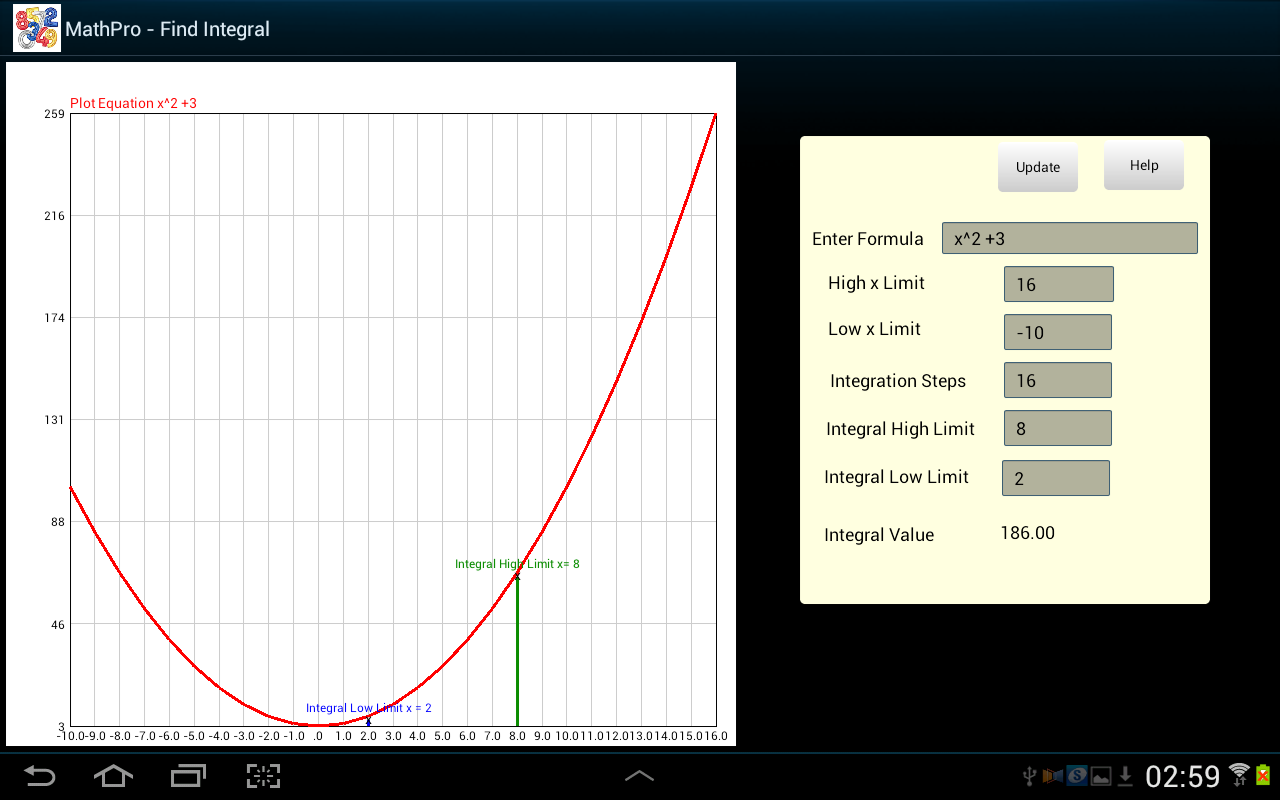Click the Enter Formula text field
This screenshot has height=800, width=1280.
pos(1069,238)
